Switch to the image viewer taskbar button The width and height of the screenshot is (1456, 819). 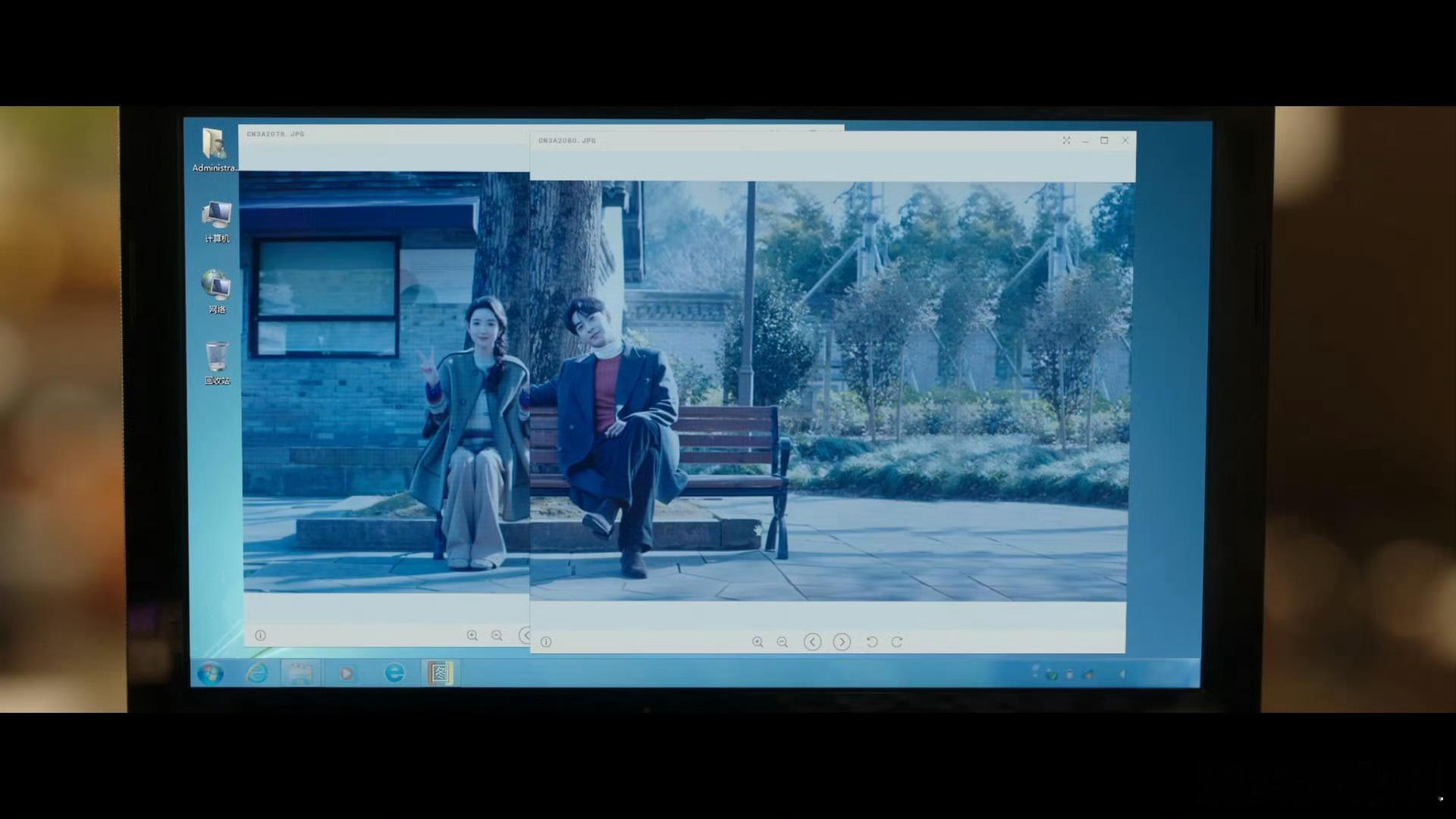[440, 673]
